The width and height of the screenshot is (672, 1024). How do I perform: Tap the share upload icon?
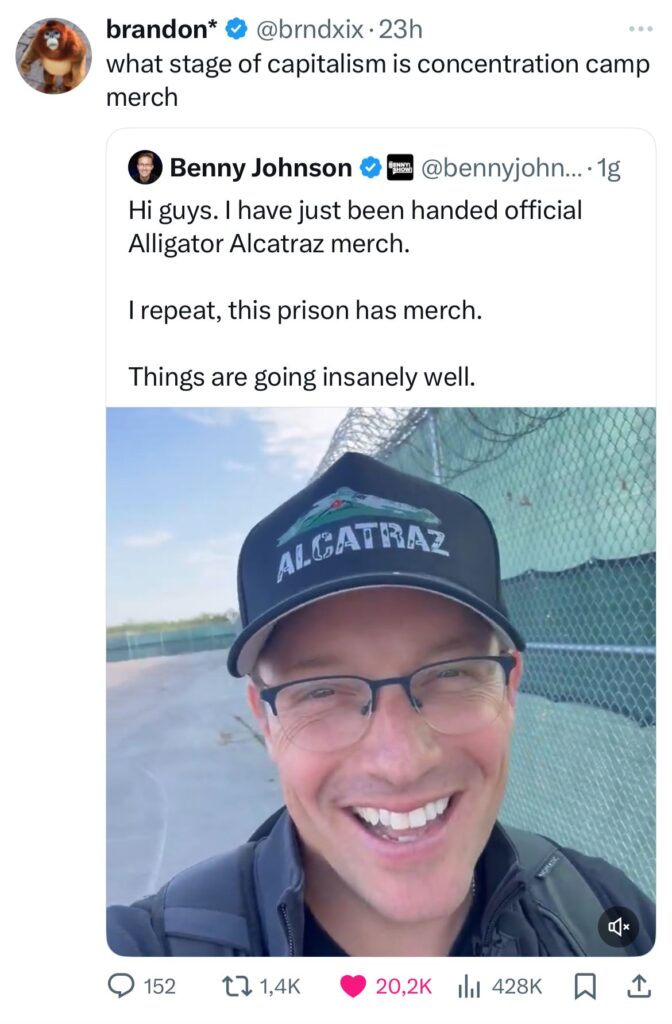point(638,986)
